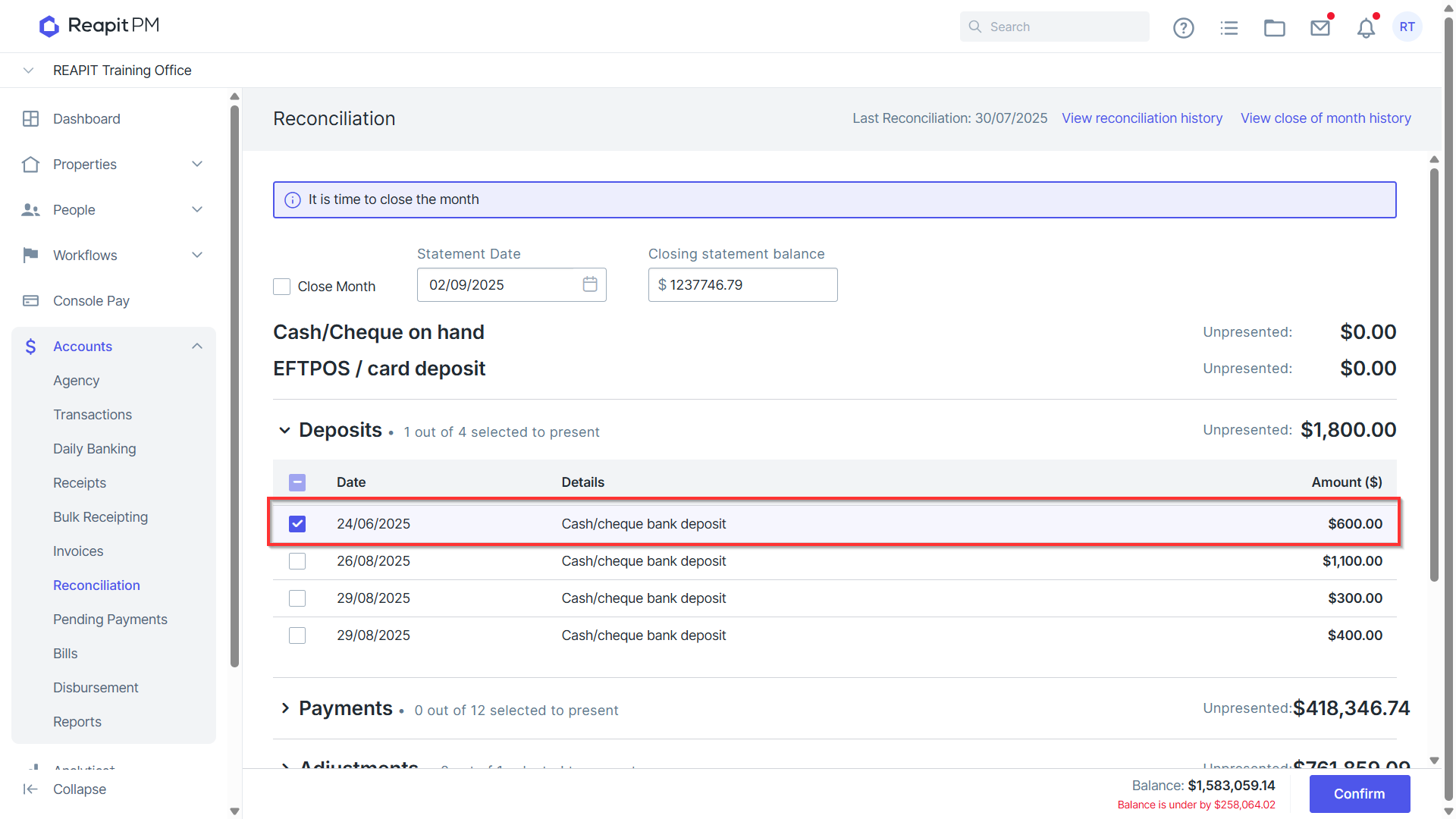The image size is (1456, 819).
Task: Open the notifications bell icon
Action: 1366,27
